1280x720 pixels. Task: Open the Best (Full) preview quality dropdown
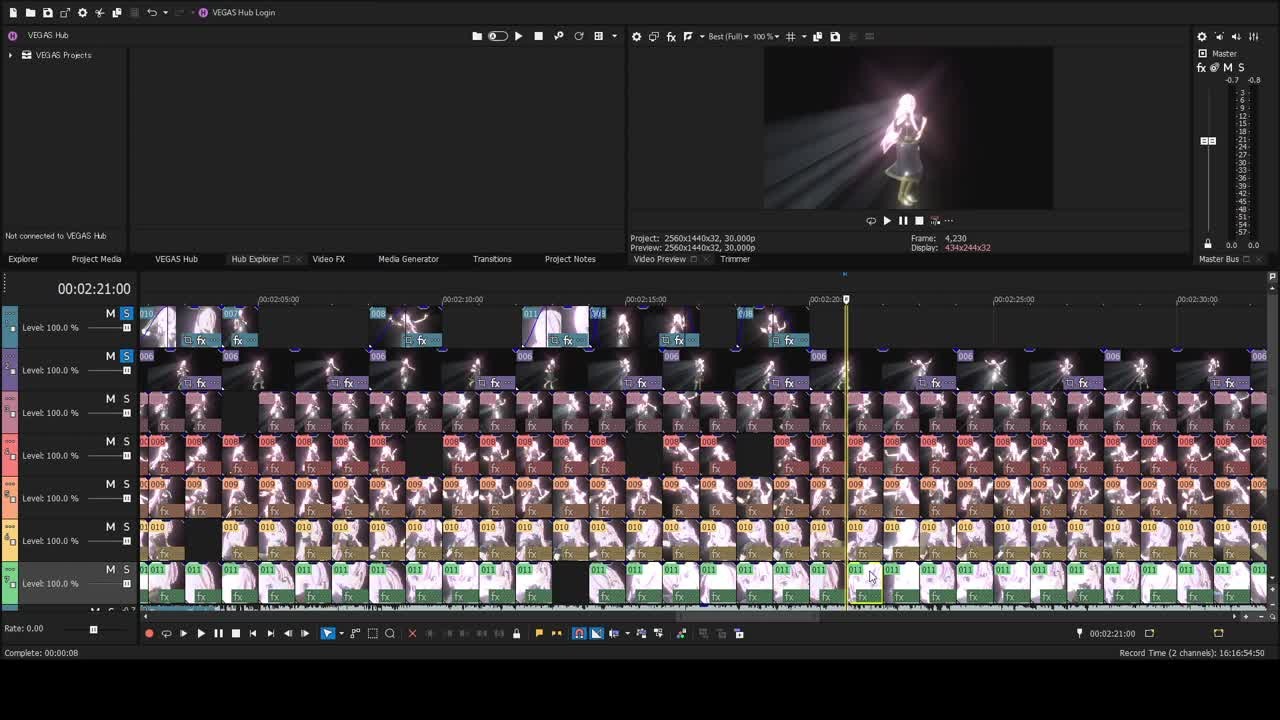coord(728,36)
